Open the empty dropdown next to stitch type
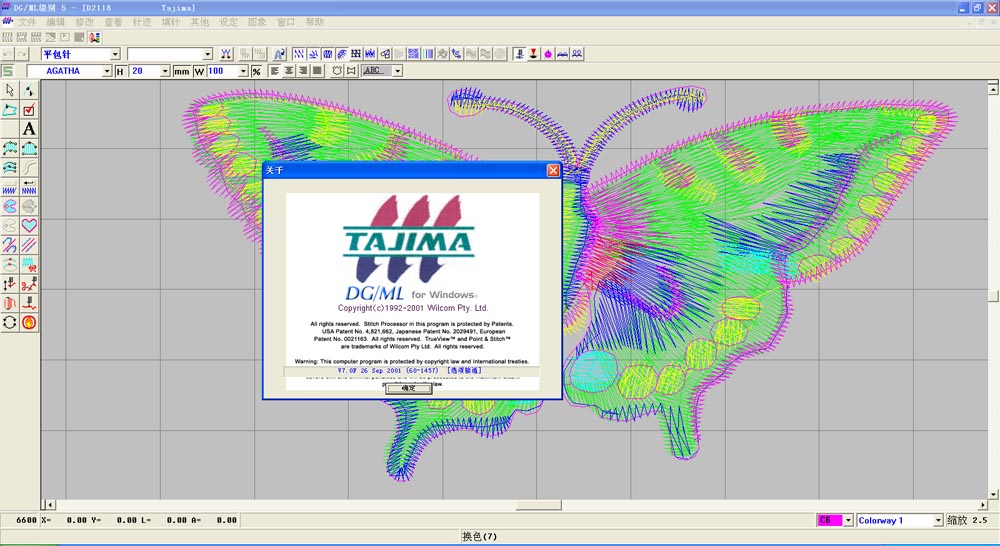The height and width of the screenshot is (546, 1000). coord(207,54)
